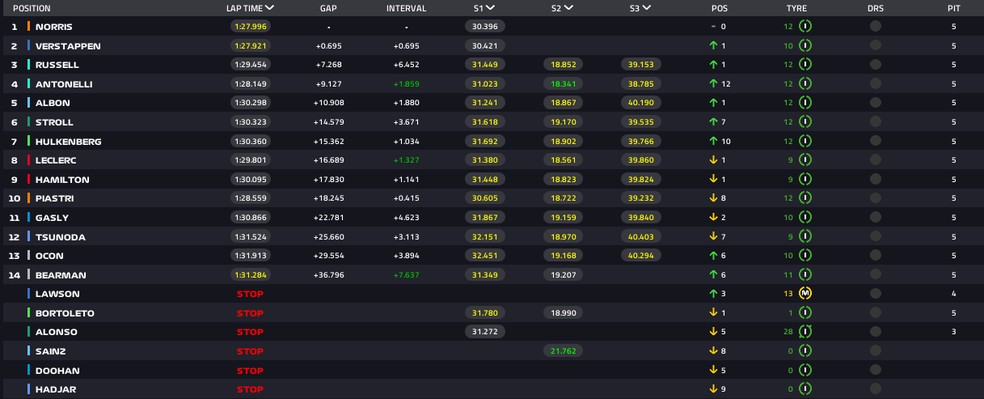984x399 pixels.
Task: Open the S3 sector column dropdown
Action: 646,8
